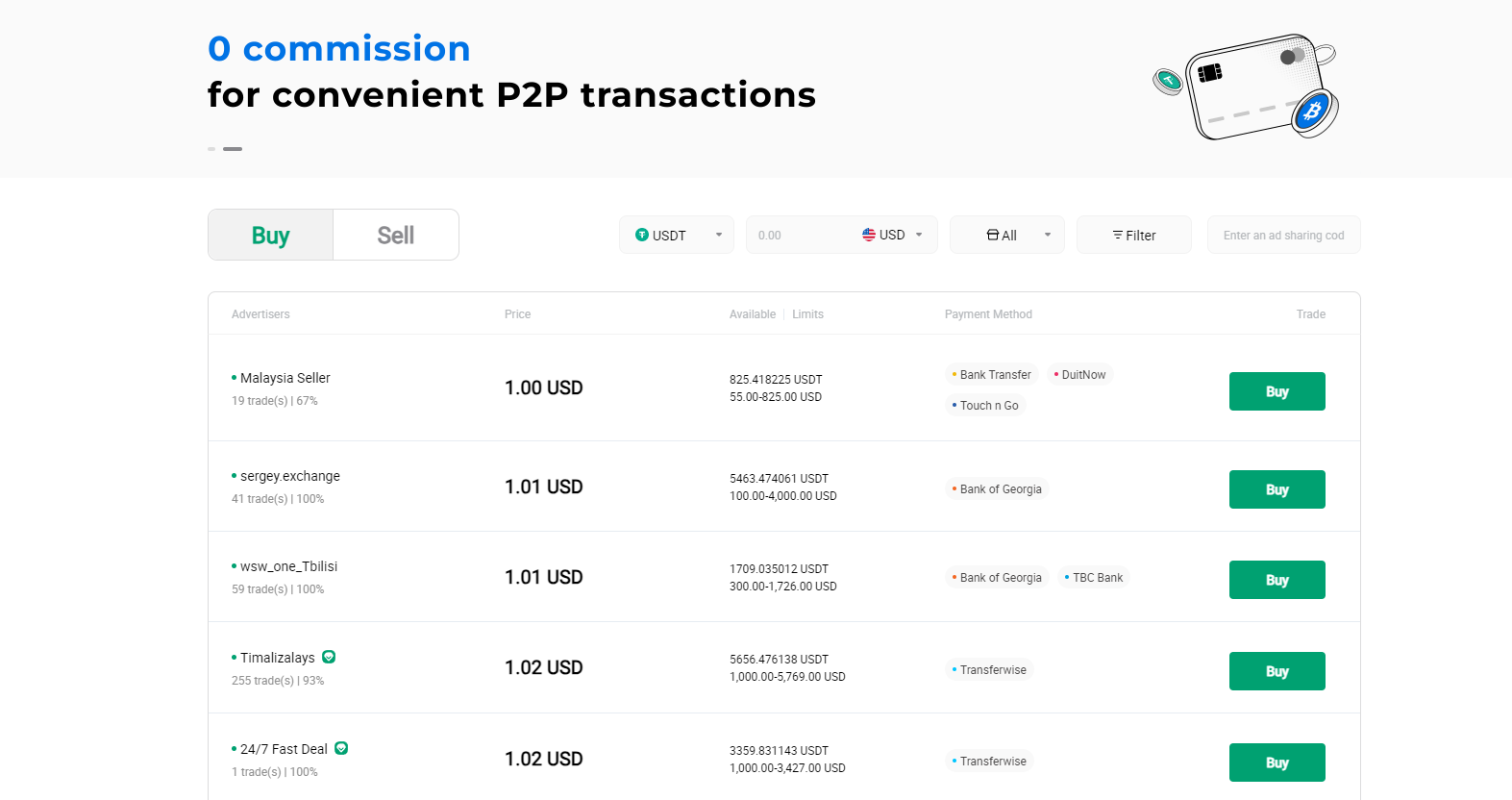
Task: Switch to the Buy tab
Action: tap(271, 235)
